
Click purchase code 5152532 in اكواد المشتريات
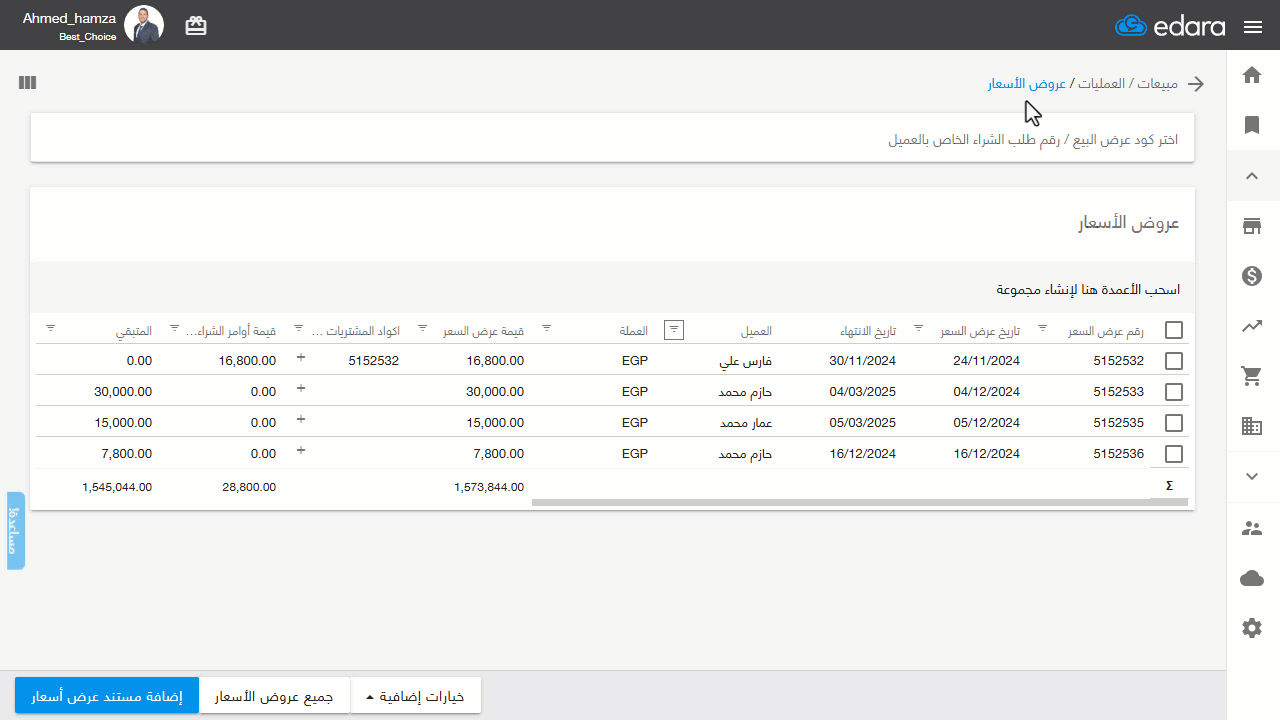tap(374, 361)
